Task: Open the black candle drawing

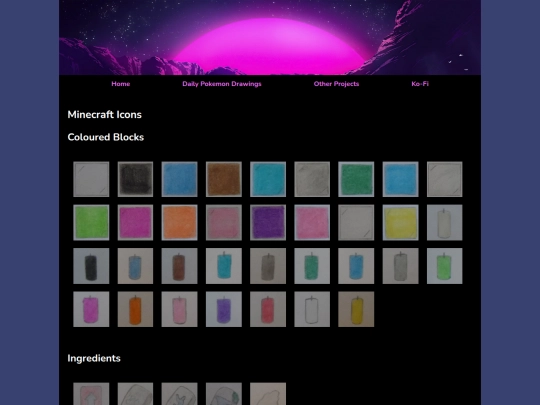Action: pos(91,266)
